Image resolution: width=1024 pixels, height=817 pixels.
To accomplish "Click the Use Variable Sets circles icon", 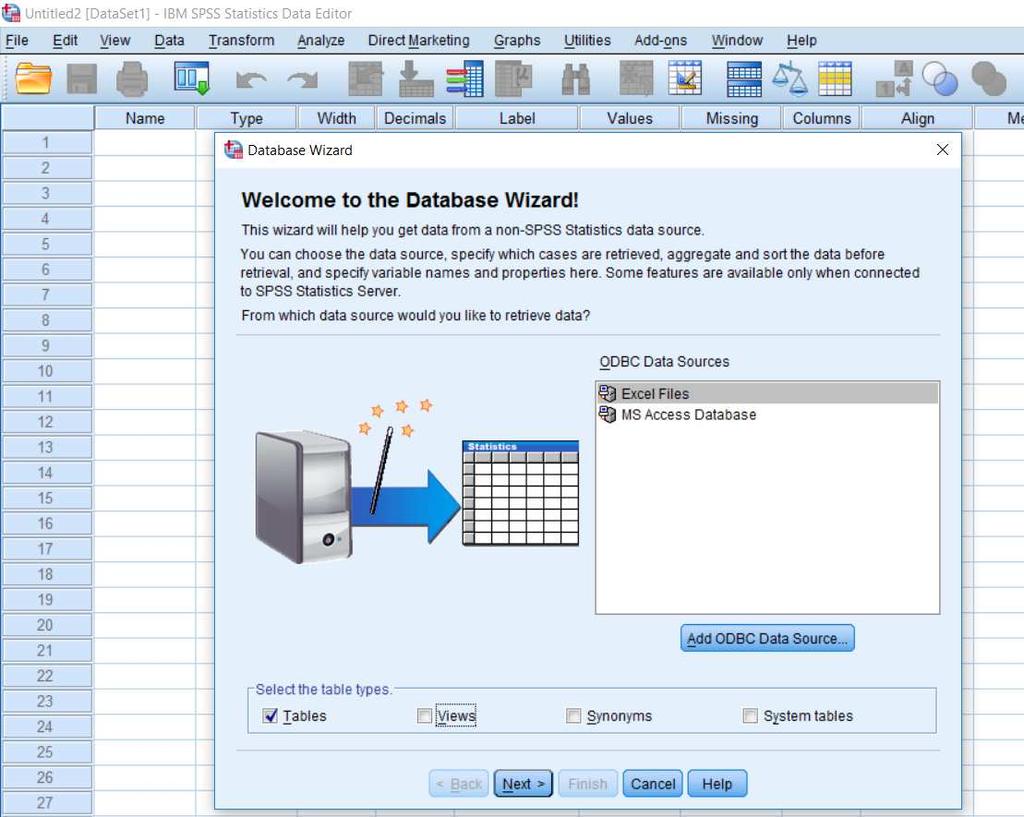I will (940, 78).
